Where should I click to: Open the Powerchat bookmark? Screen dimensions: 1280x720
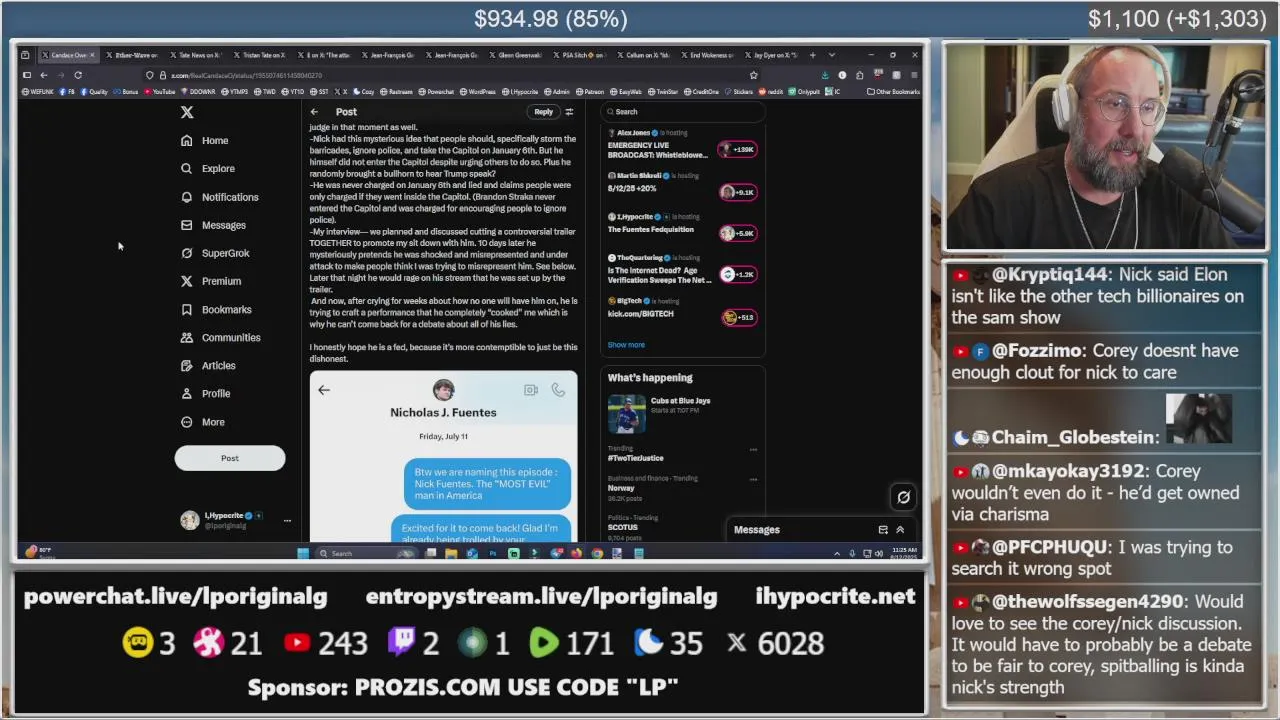tap(437, 92)
